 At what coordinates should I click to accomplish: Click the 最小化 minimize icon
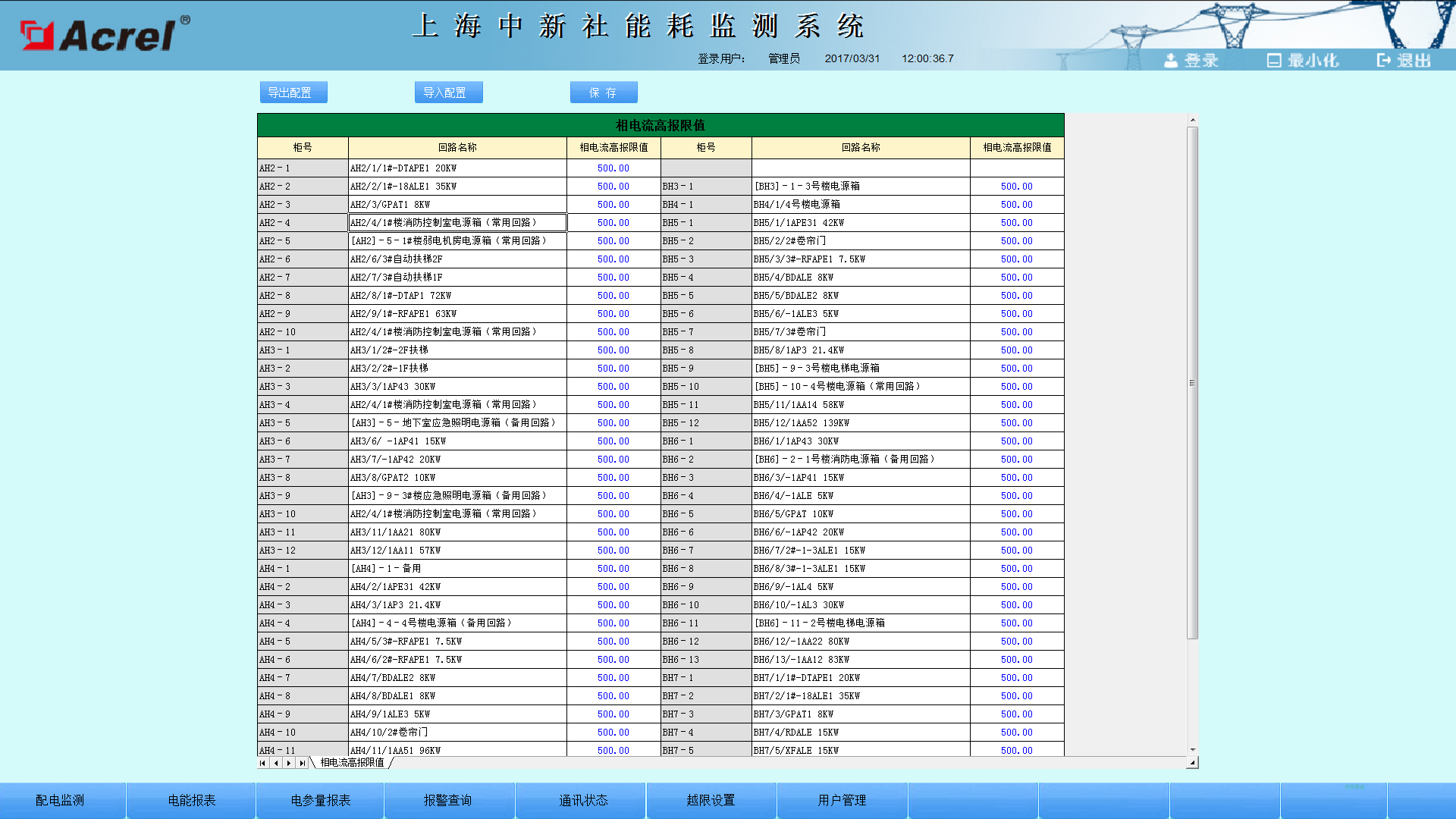pos(1274,60)
